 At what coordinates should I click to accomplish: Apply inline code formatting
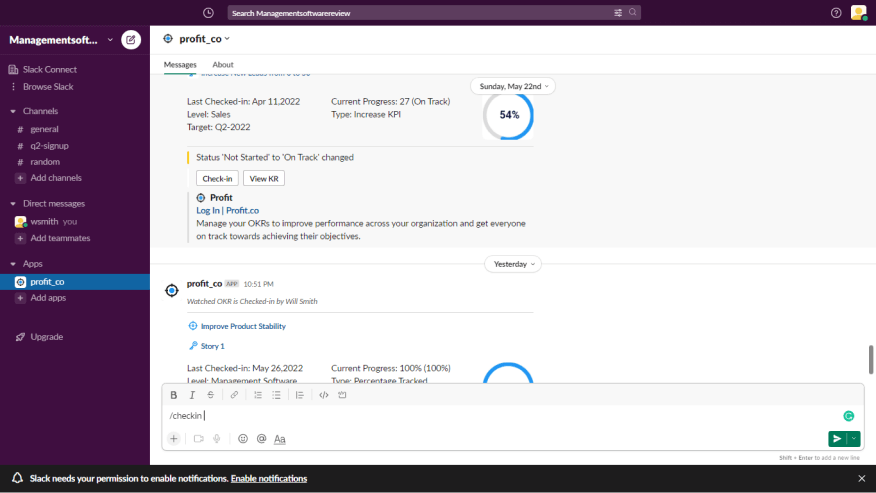pyautogui.click(x=323, y=395)
